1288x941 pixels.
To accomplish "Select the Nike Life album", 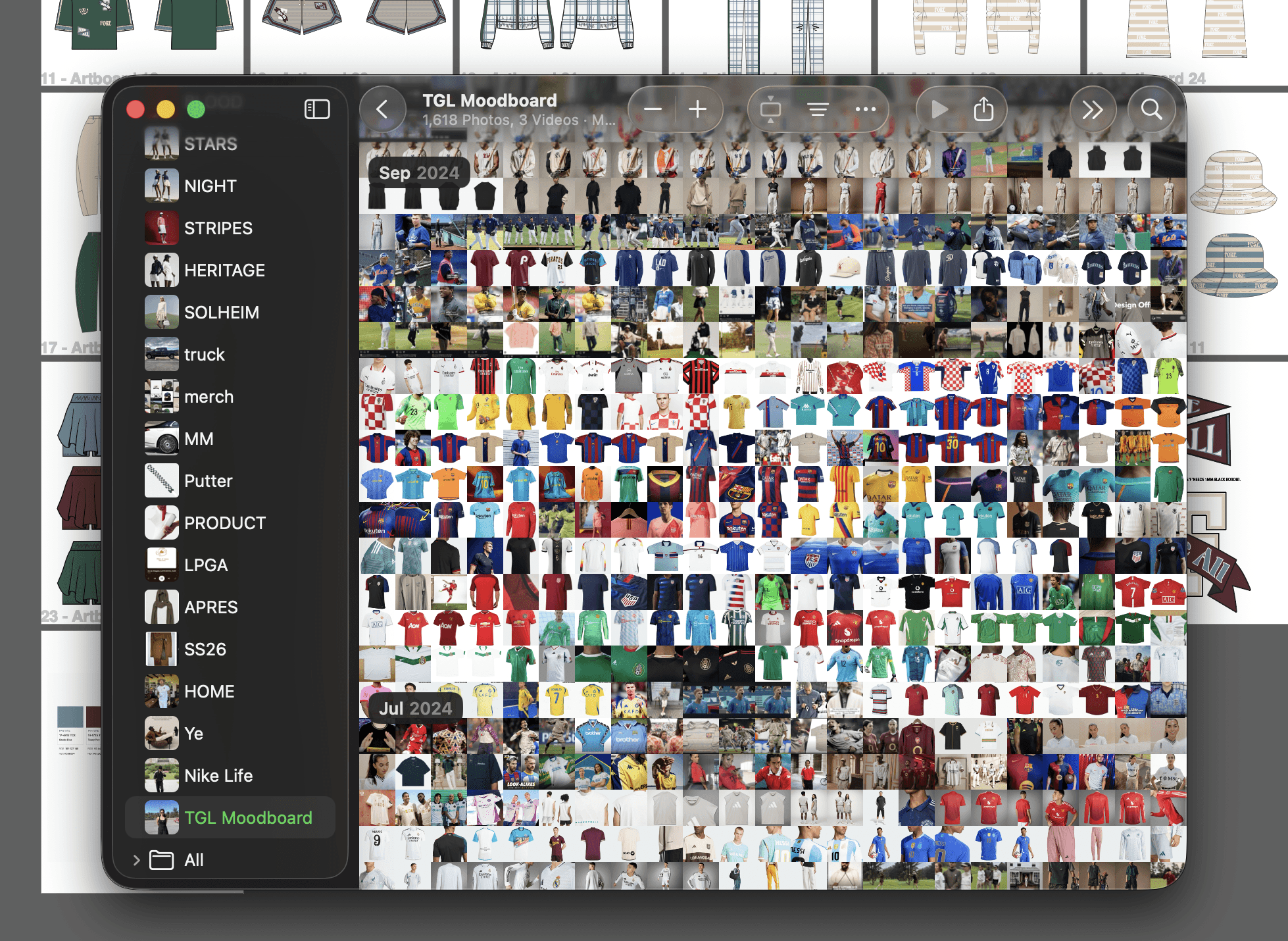I will point(218,776).
